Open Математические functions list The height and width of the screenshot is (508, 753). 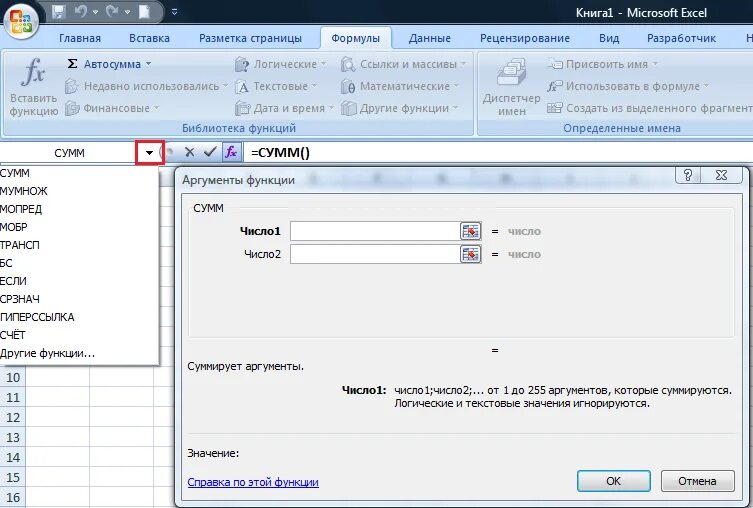[400, 86]
